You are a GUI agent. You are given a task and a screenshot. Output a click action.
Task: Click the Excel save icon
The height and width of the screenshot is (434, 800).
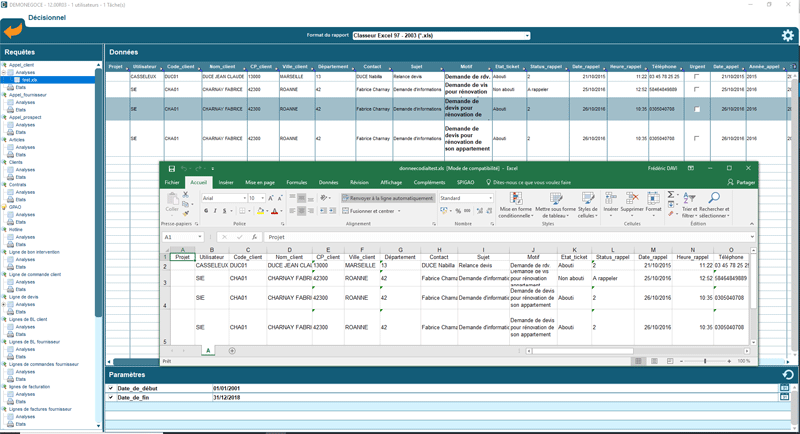[x=172, y=169]
